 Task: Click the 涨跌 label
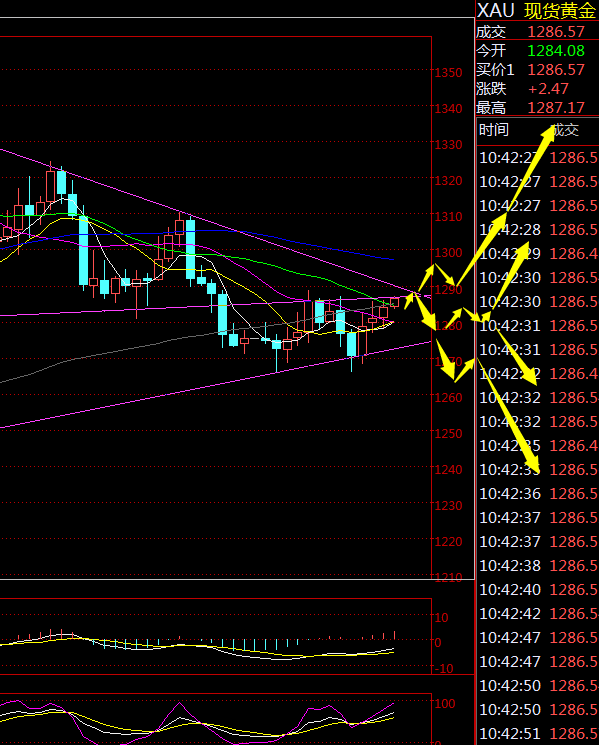click(491, 89)
